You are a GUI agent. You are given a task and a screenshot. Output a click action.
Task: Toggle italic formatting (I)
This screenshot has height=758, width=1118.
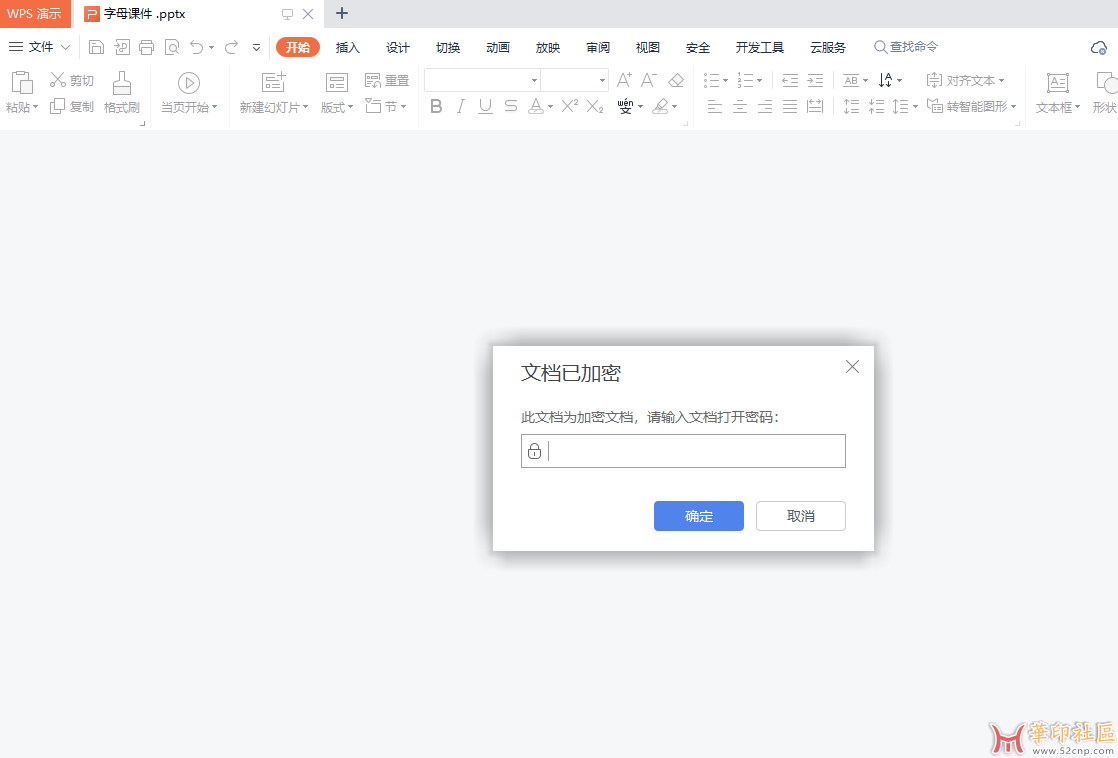pyautogui.click(x=461, y=106)
